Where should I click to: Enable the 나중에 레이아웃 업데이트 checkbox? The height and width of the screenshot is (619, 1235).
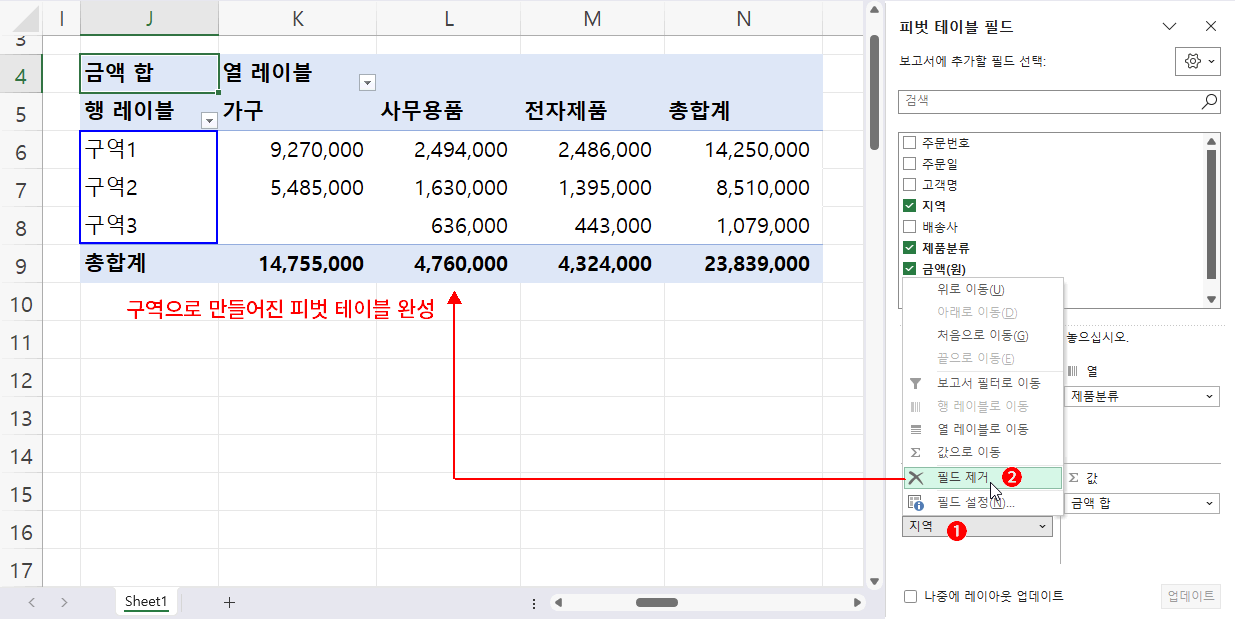point(911,594)
